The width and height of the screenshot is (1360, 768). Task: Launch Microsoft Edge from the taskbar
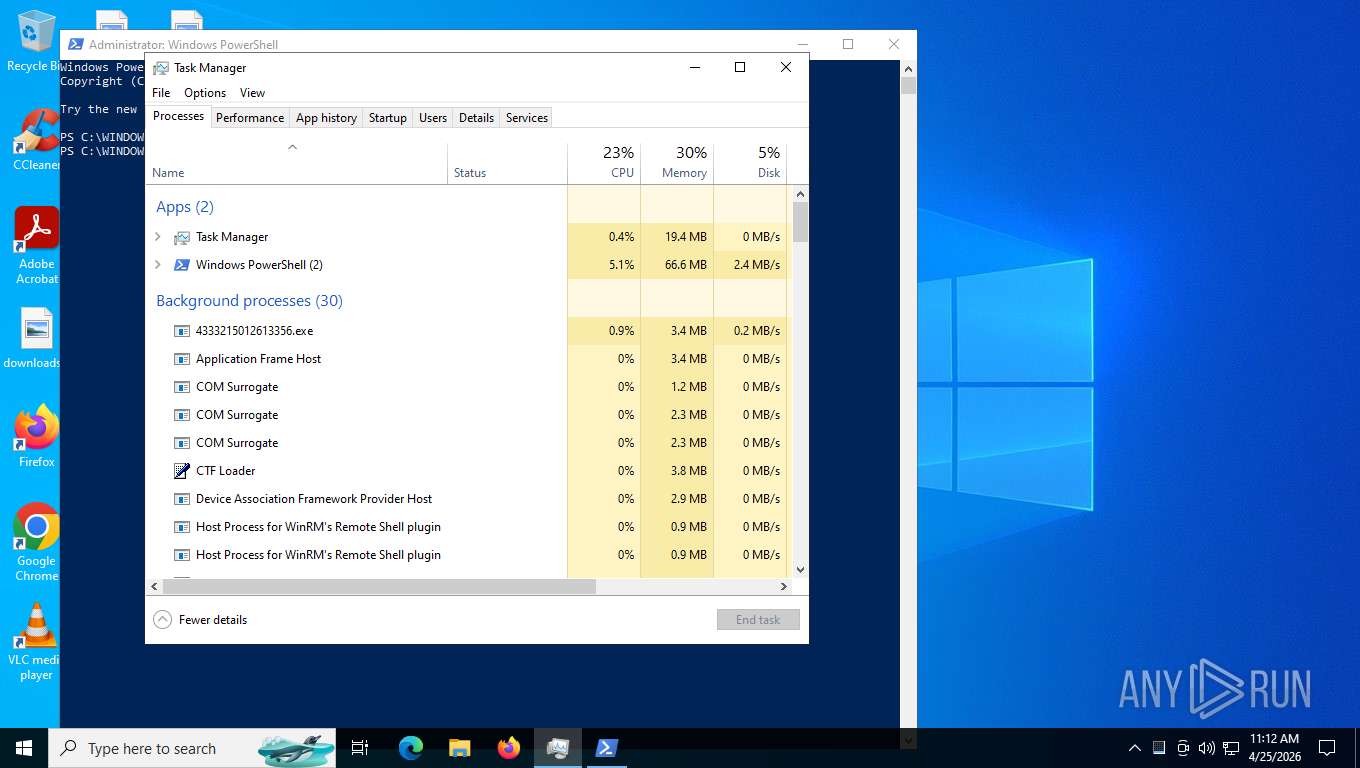(x=410, y=748)
